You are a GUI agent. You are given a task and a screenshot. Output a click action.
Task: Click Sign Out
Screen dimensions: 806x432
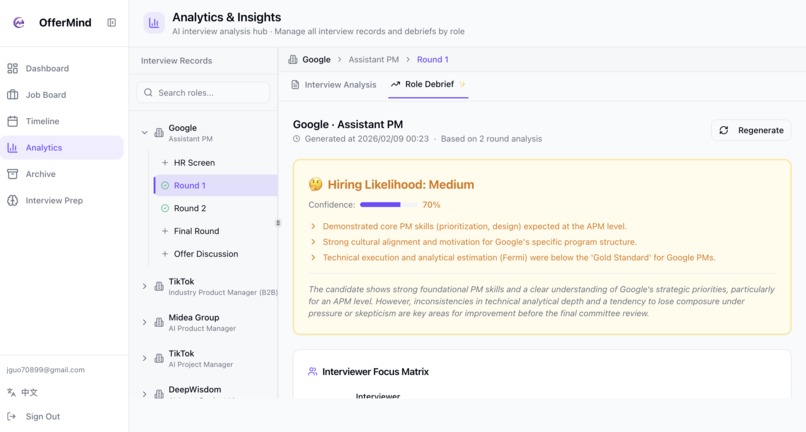(x=33, y=417)
